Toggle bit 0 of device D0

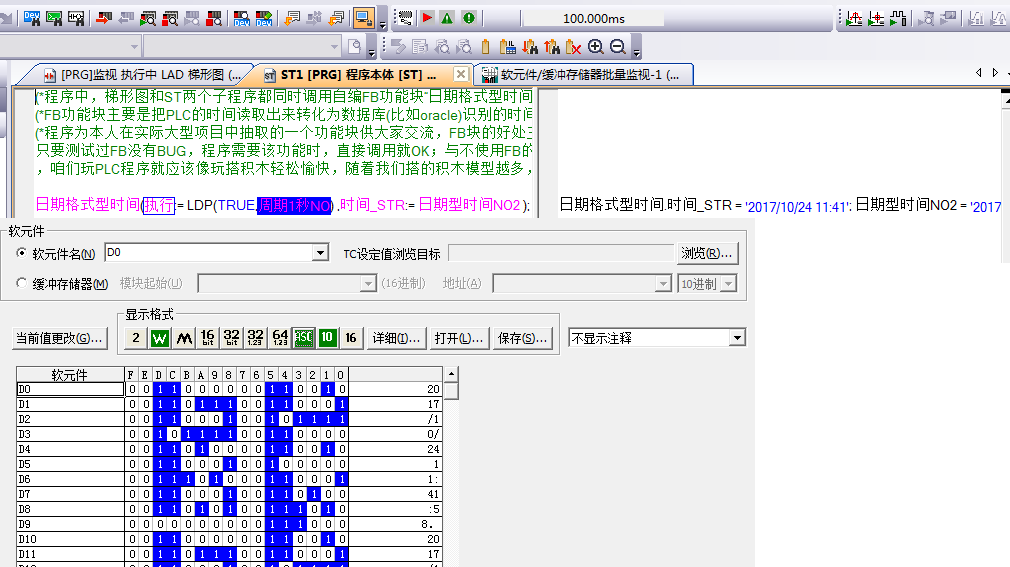pos(343,389)
